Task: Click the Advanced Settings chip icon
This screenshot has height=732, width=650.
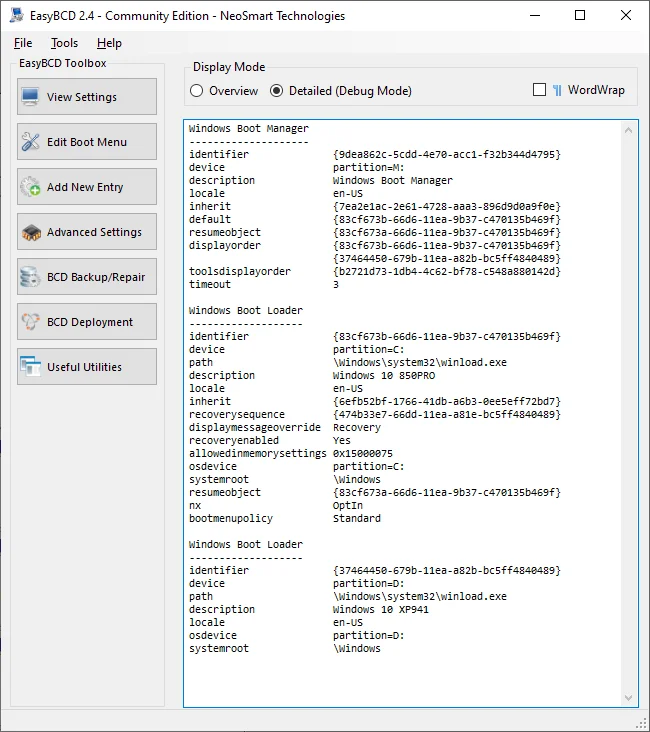Action: [x=31, y=232]
